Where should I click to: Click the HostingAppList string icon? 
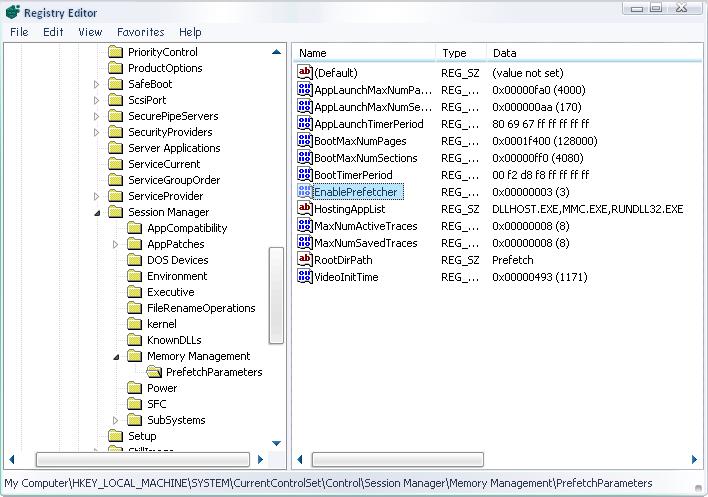coord(305,208)
